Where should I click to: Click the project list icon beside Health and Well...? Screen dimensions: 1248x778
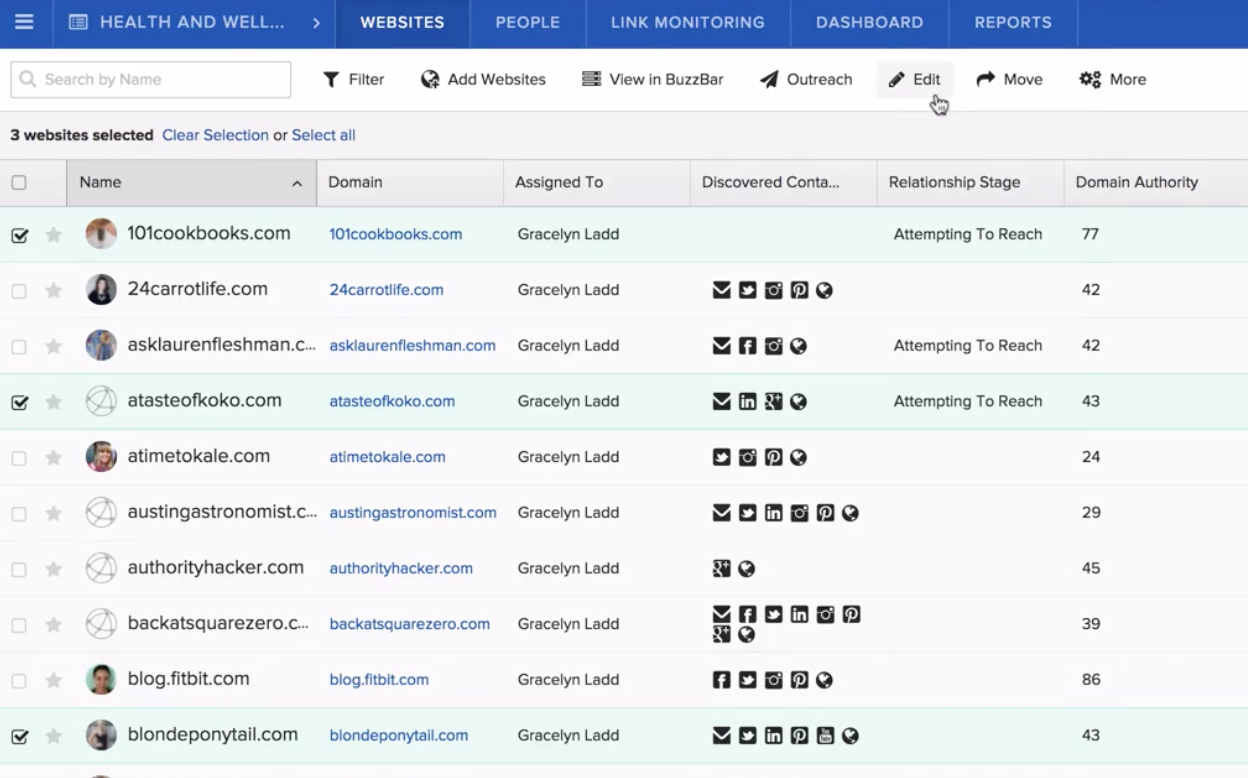[x=78, y=22]
